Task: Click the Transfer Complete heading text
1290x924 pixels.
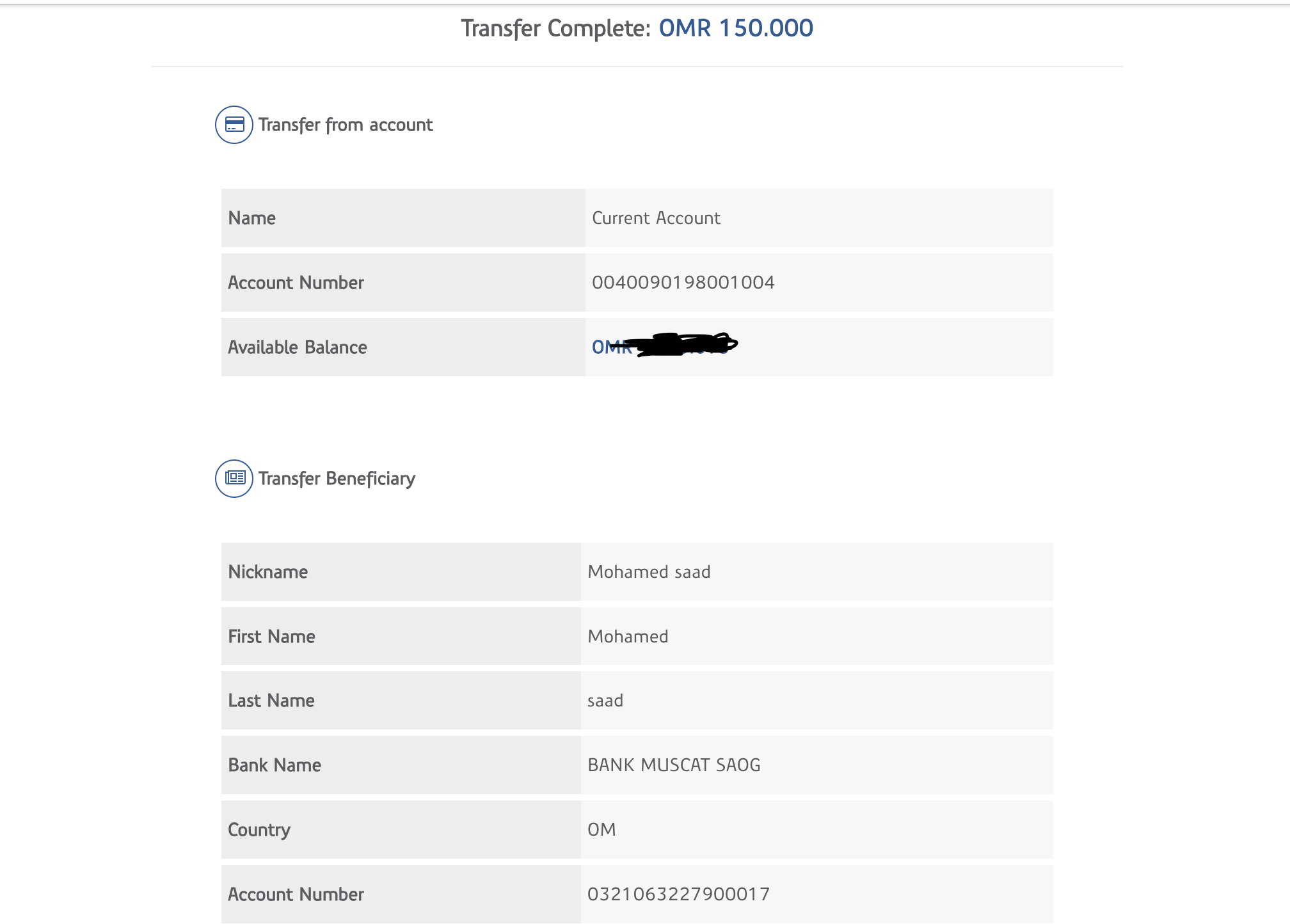Action: point(555,28)
